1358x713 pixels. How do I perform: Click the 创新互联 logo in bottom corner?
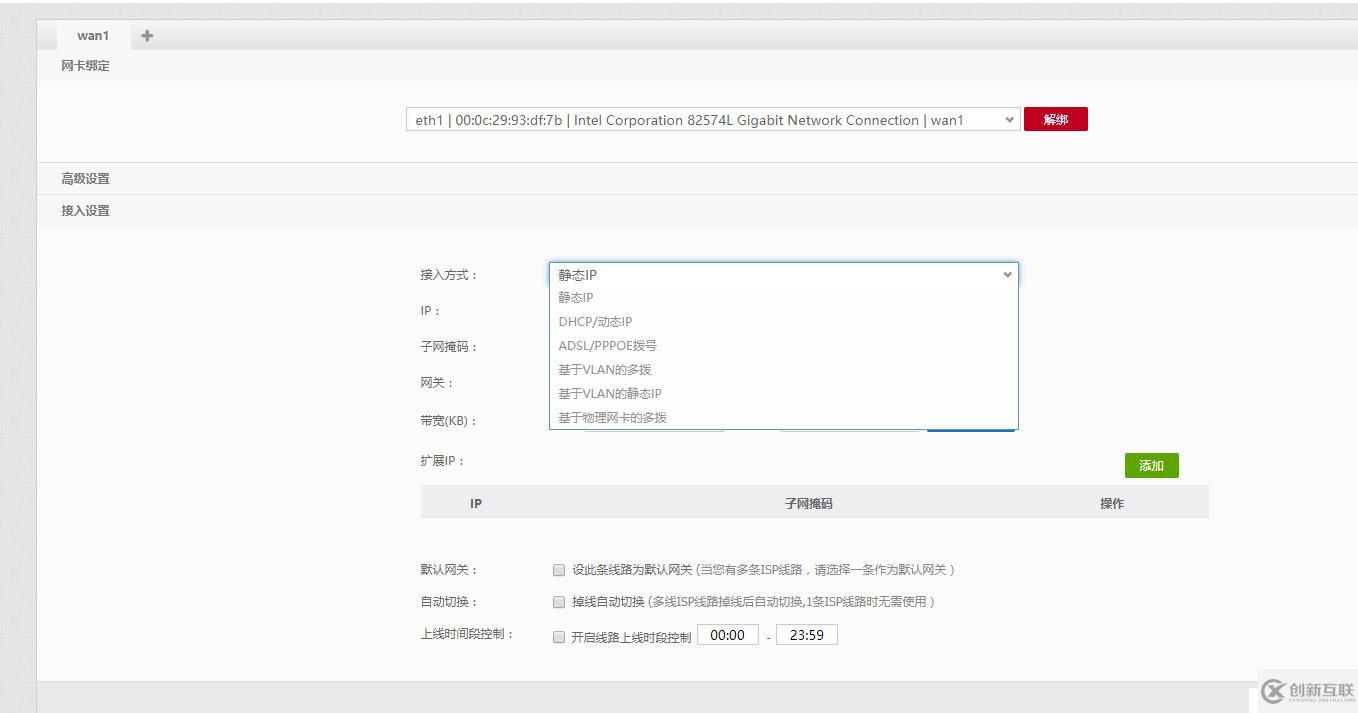(1305, 690)
